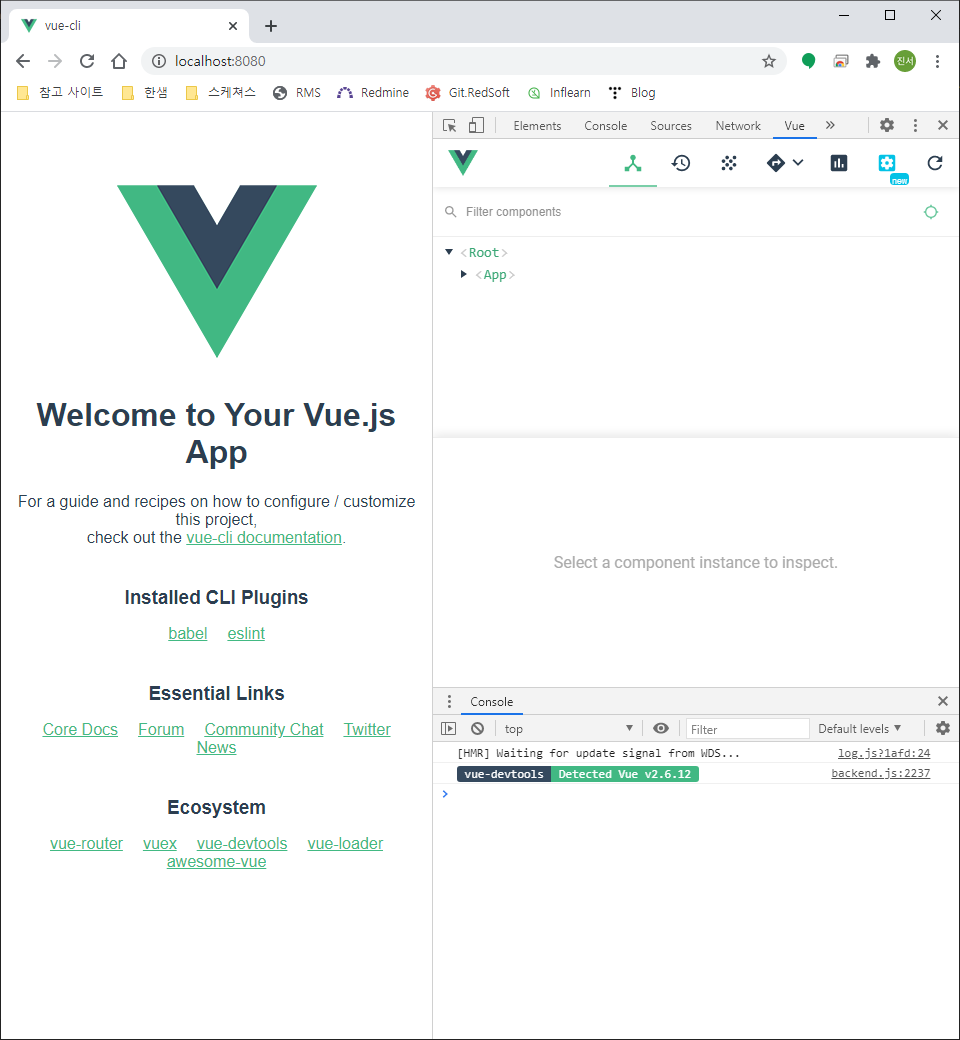The image size is (960, 1040).
Task: Open console settings gear
Action: [943, 728]
